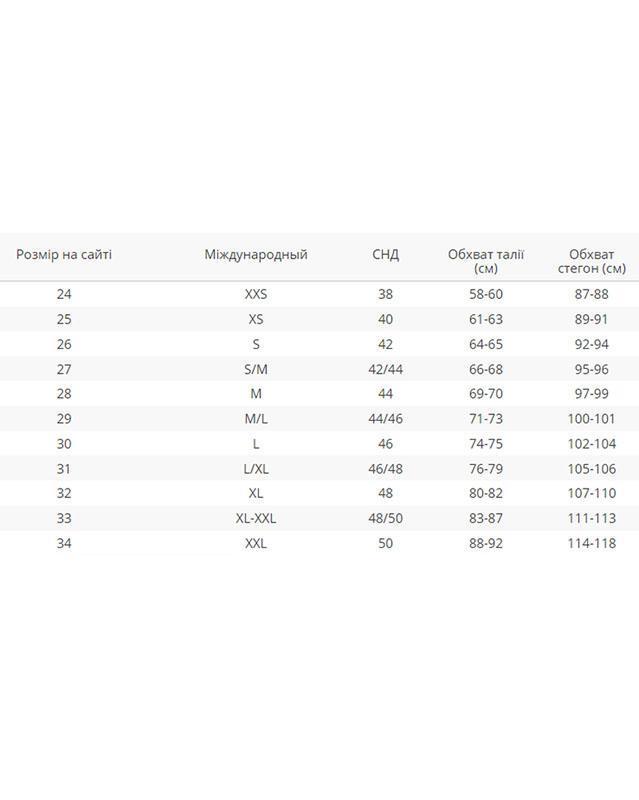Click the 48/50 СНД size cell
Screen dimensions: 639x800
[386, 518]
